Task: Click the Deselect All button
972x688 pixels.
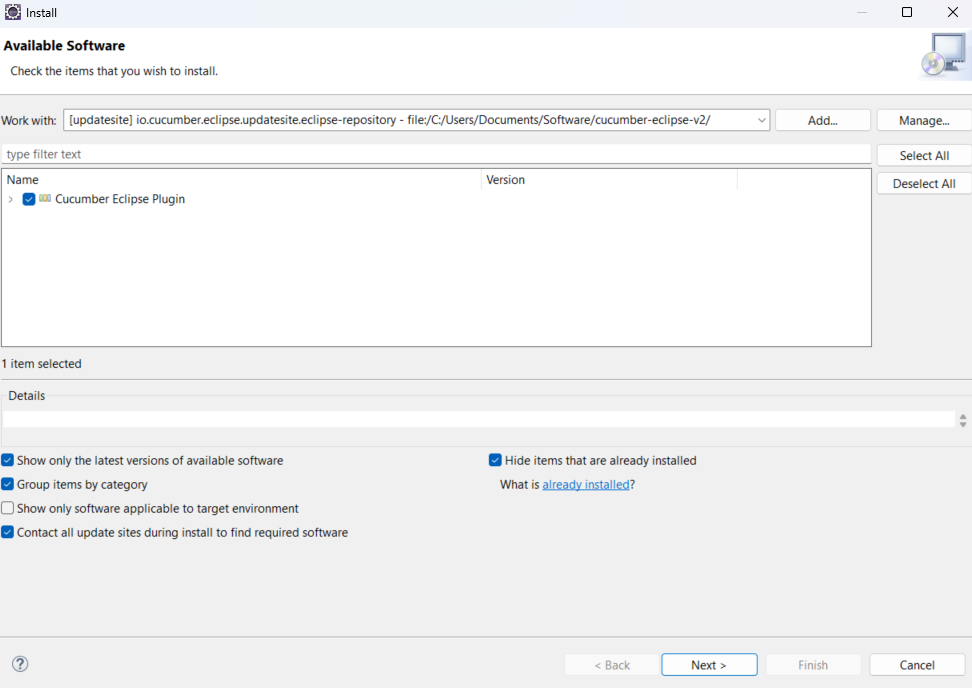Action: 924,183
